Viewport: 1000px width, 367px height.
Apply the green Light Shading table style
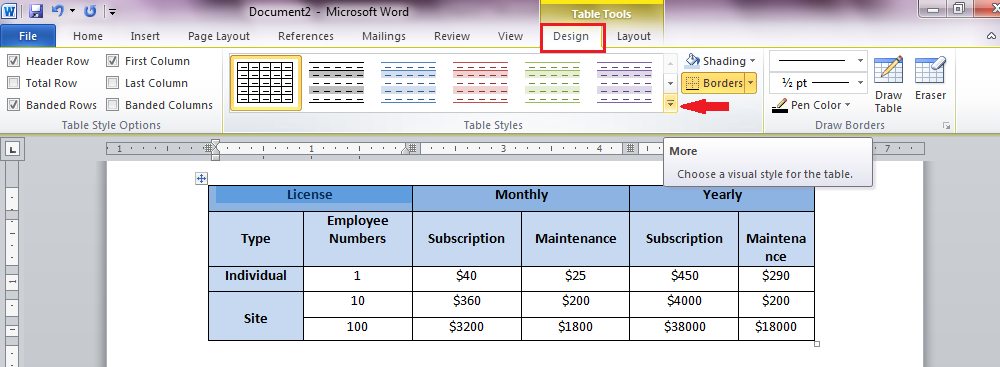tap(552, 83)
